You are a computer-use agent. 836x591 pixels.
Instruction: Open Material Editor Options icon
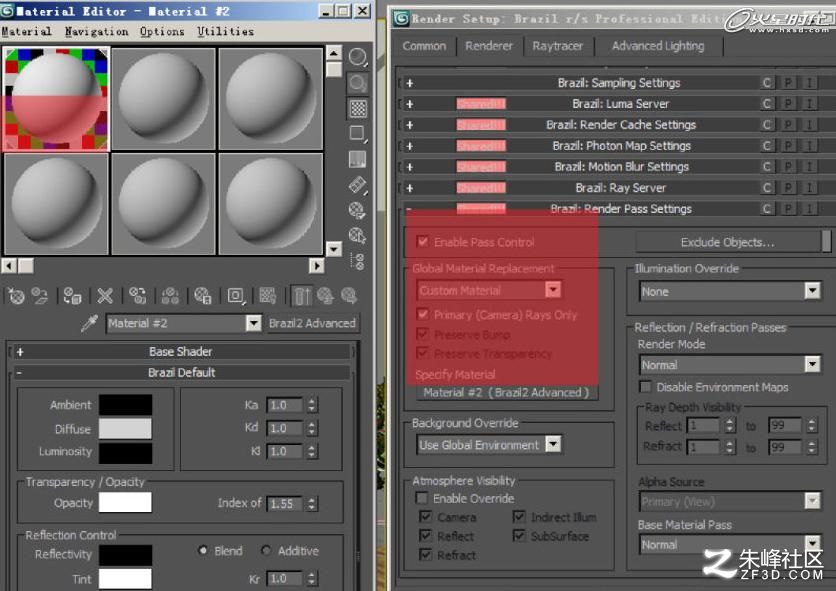click(x=357, y=210)
